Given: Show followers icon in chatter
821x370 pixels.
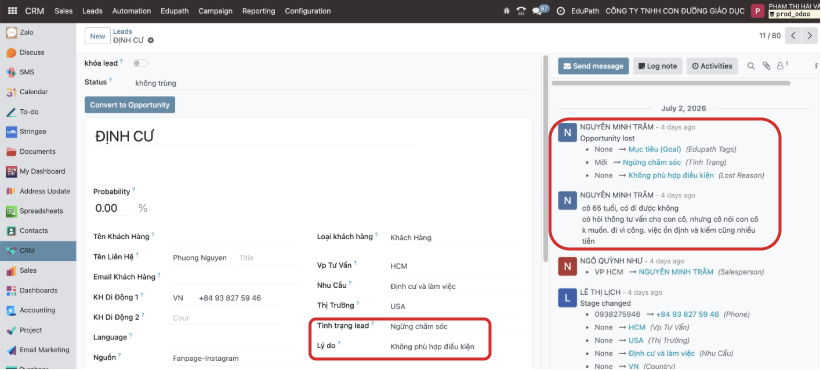Looking at the screenshot, I should coord(782,66).
